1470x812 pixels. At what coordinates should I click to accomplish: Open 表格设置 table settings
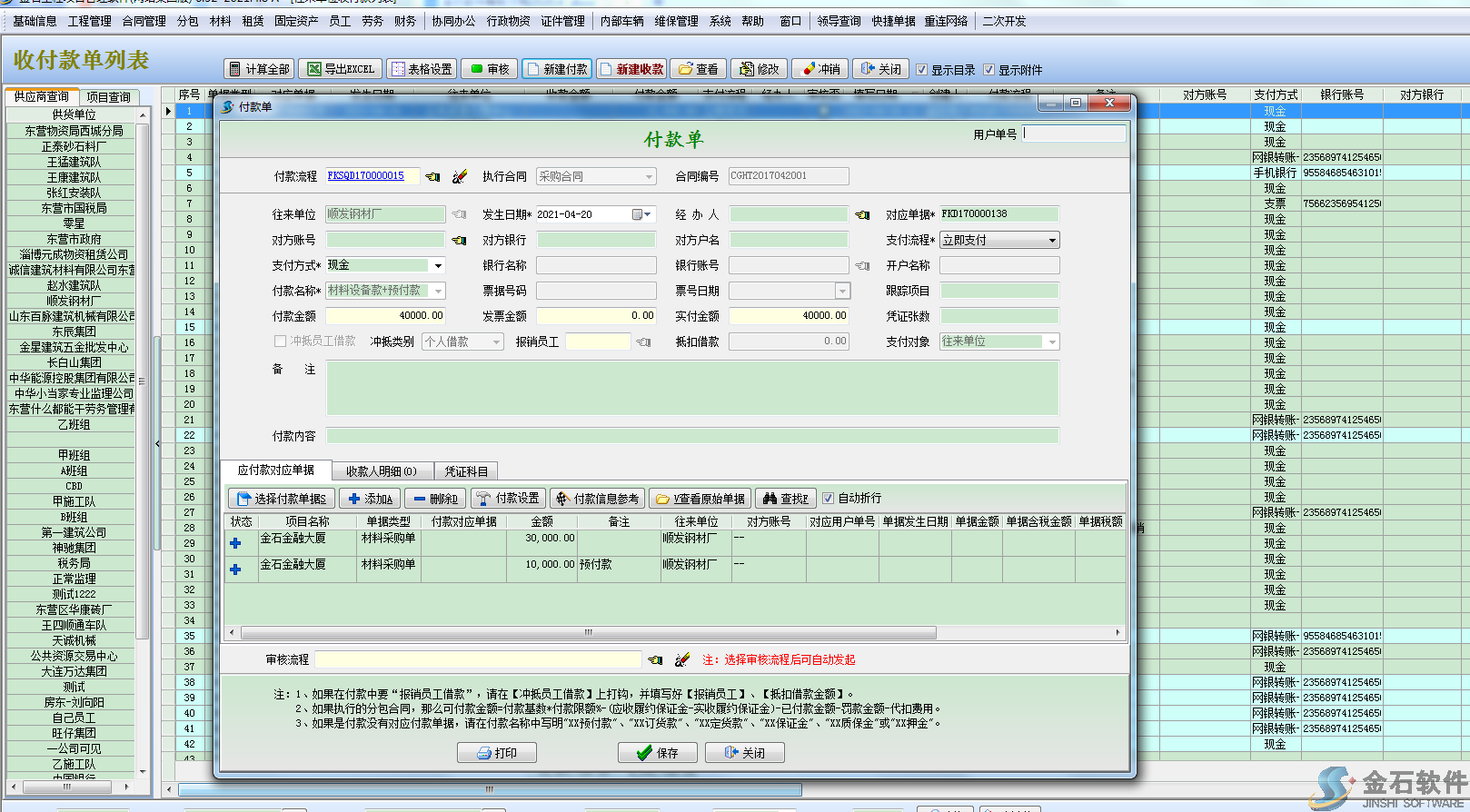pyautogui.click(x=422, y=69)
